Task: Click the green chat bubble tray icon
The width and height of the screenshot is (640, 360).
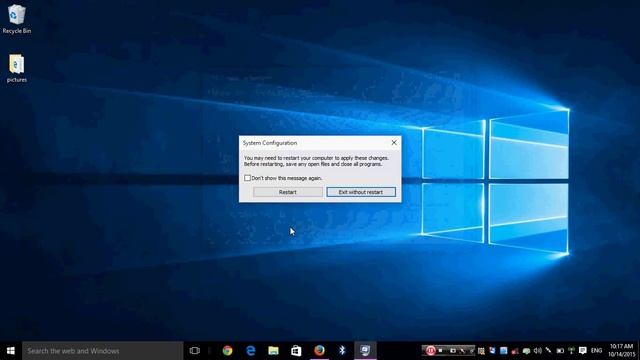Action: (527, 351)
